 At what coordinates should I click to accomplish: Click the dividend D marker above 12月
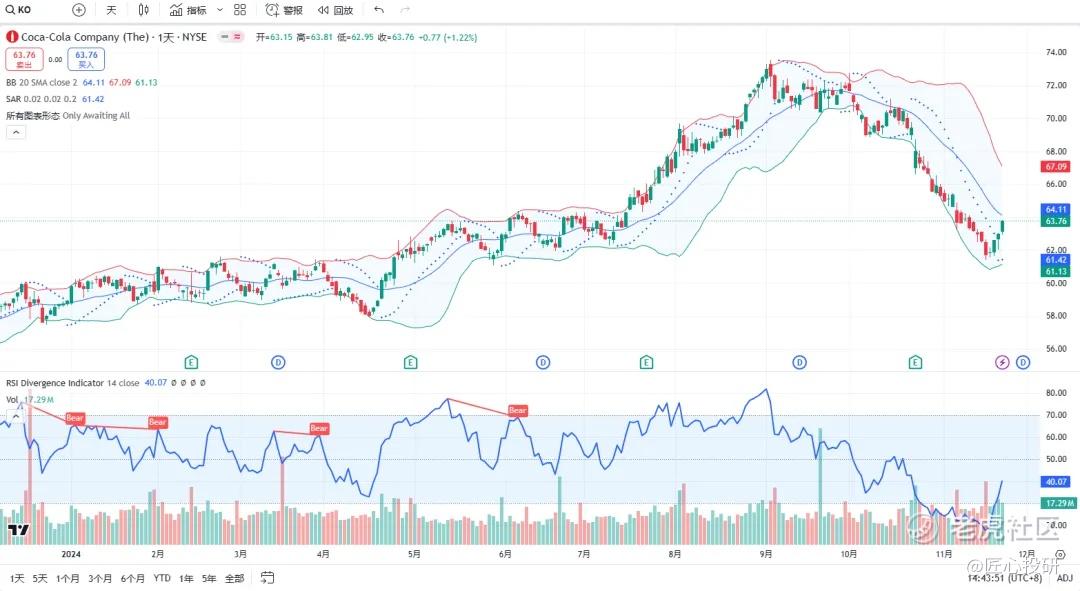click(1023, 362)
